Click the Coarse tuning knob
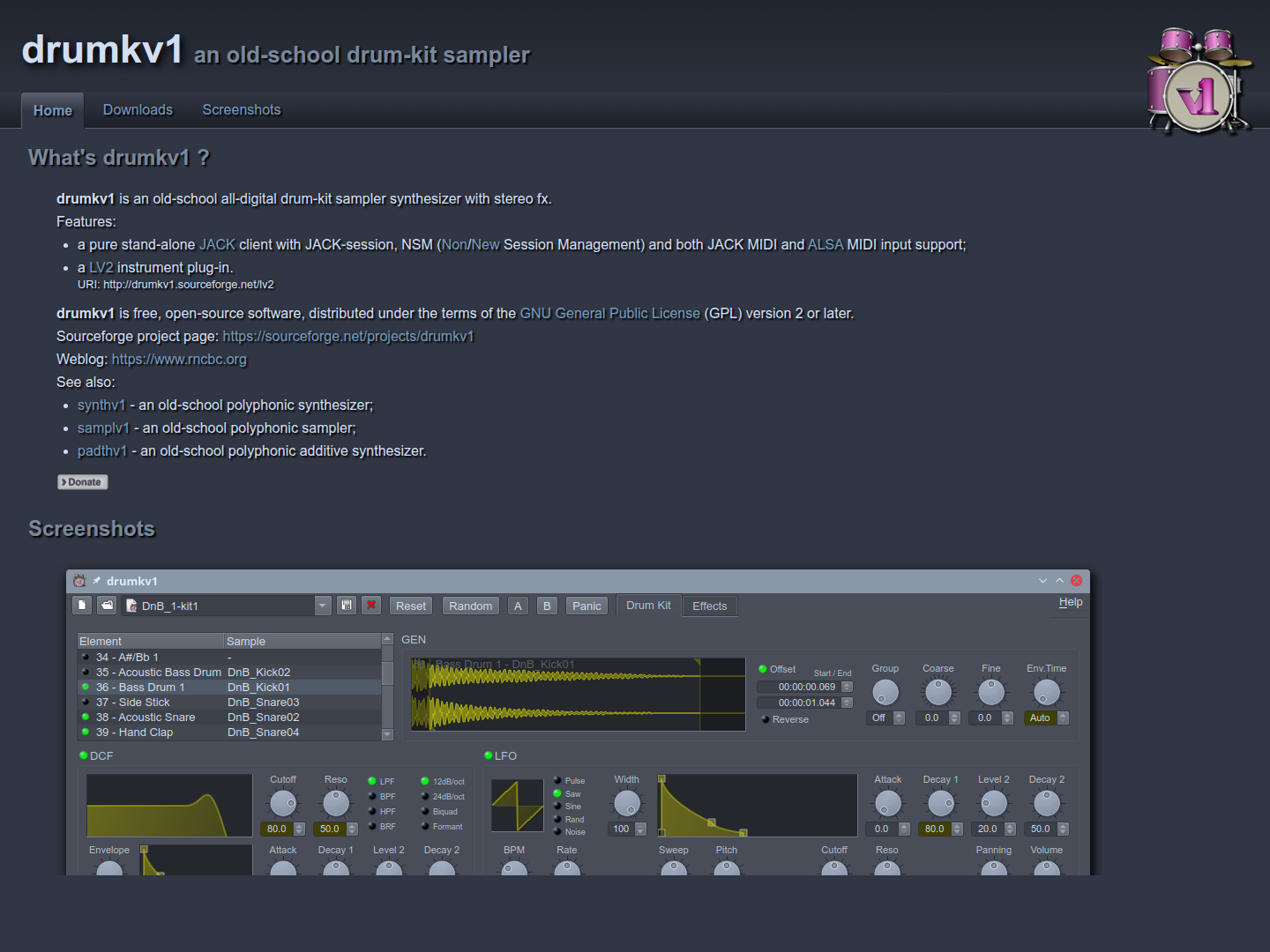The image size is (1270, 952). pos(938,692)
